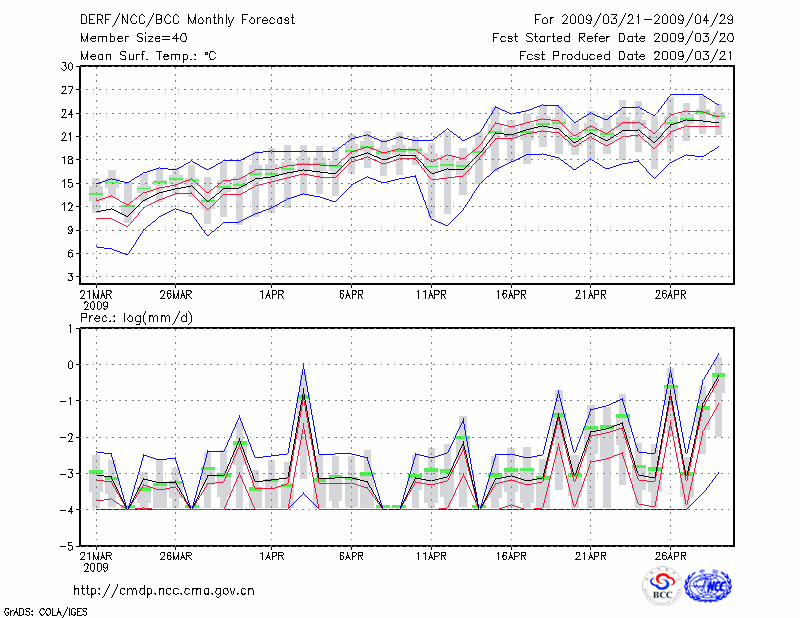Select 11APR on the precipitation chart axis
The image size is (800, 618).
430,557
